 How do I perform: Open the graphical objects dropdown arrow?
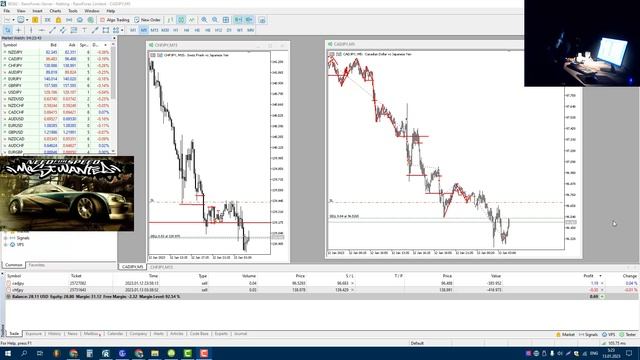point(122,30)
